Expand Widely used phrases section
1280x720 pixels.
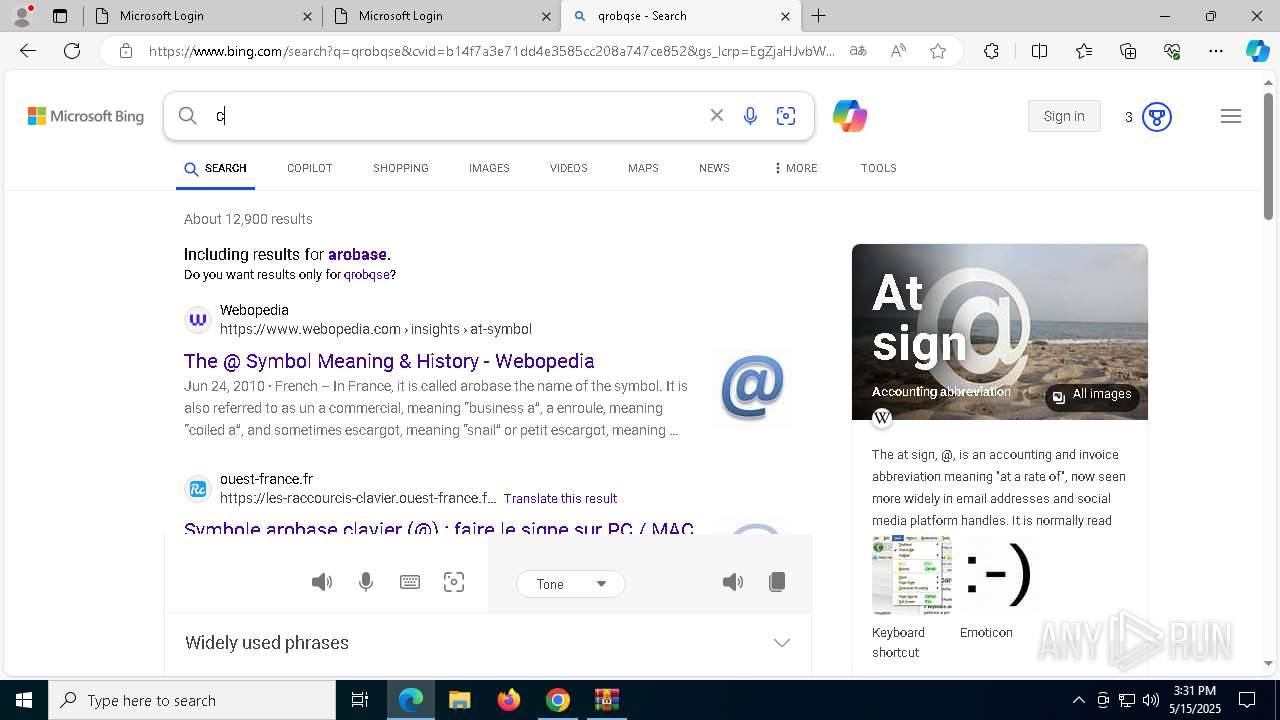pos(488,643)
